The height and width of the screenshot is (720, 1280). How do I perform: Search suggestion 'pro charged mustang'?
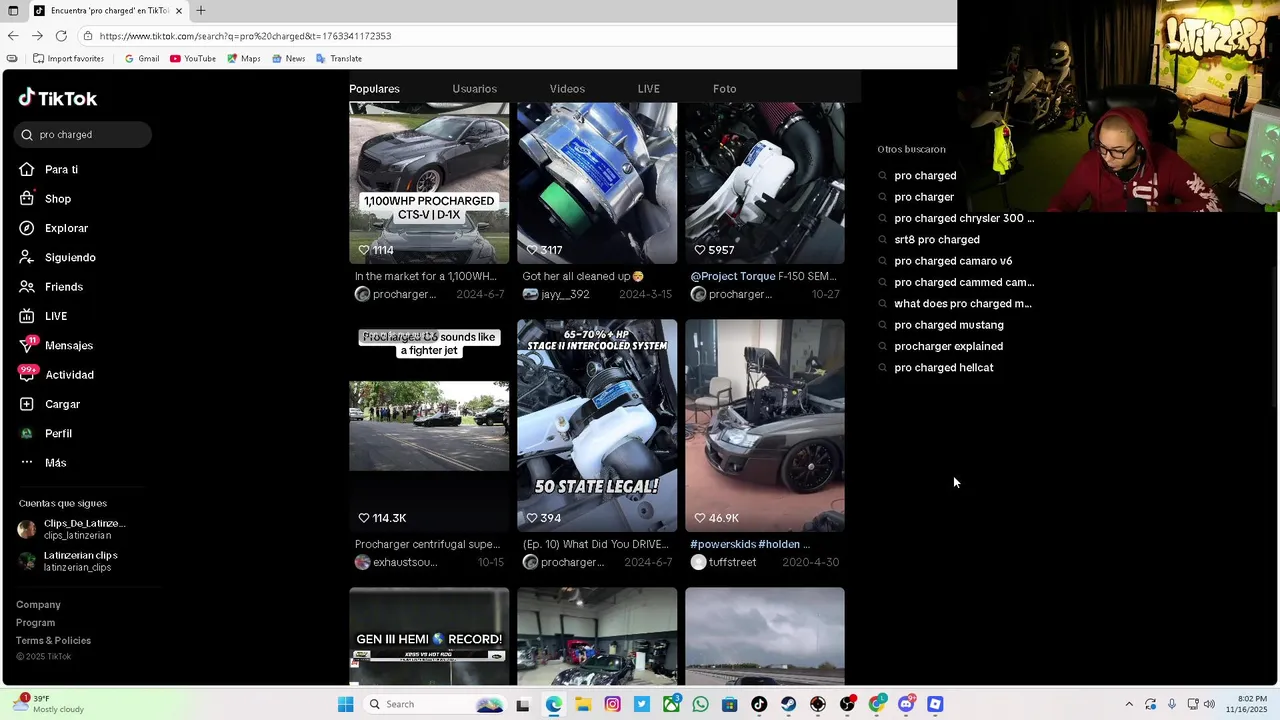pyautogui.click(x=949, y=325)
